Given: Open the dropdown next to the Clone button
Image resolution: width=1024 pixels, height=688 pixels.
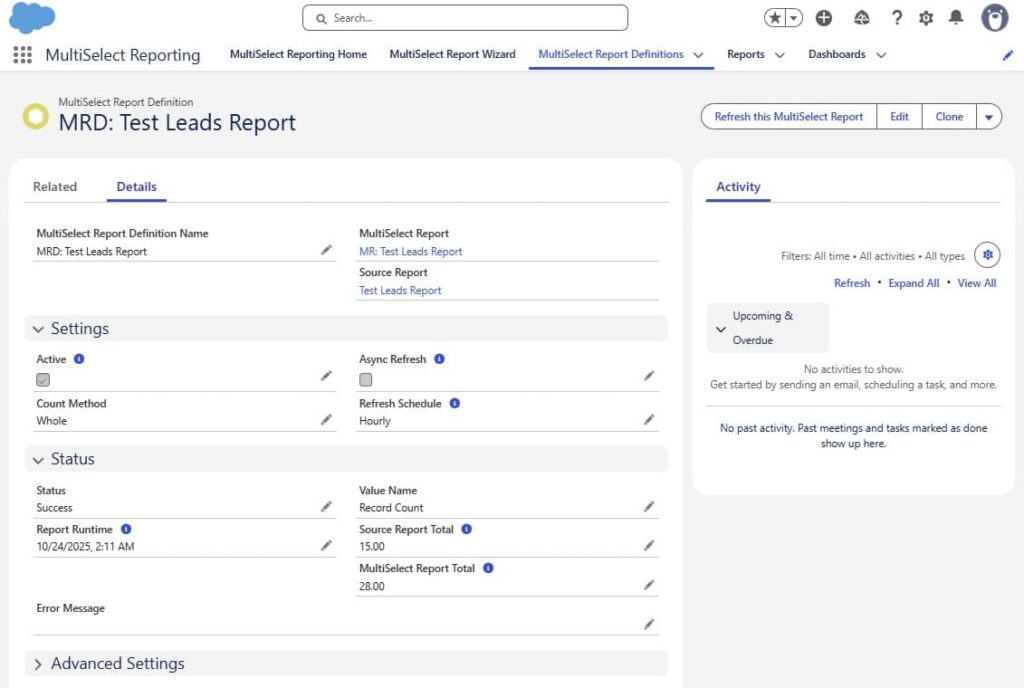Looking at the screenshot, I should coord(989,116).
